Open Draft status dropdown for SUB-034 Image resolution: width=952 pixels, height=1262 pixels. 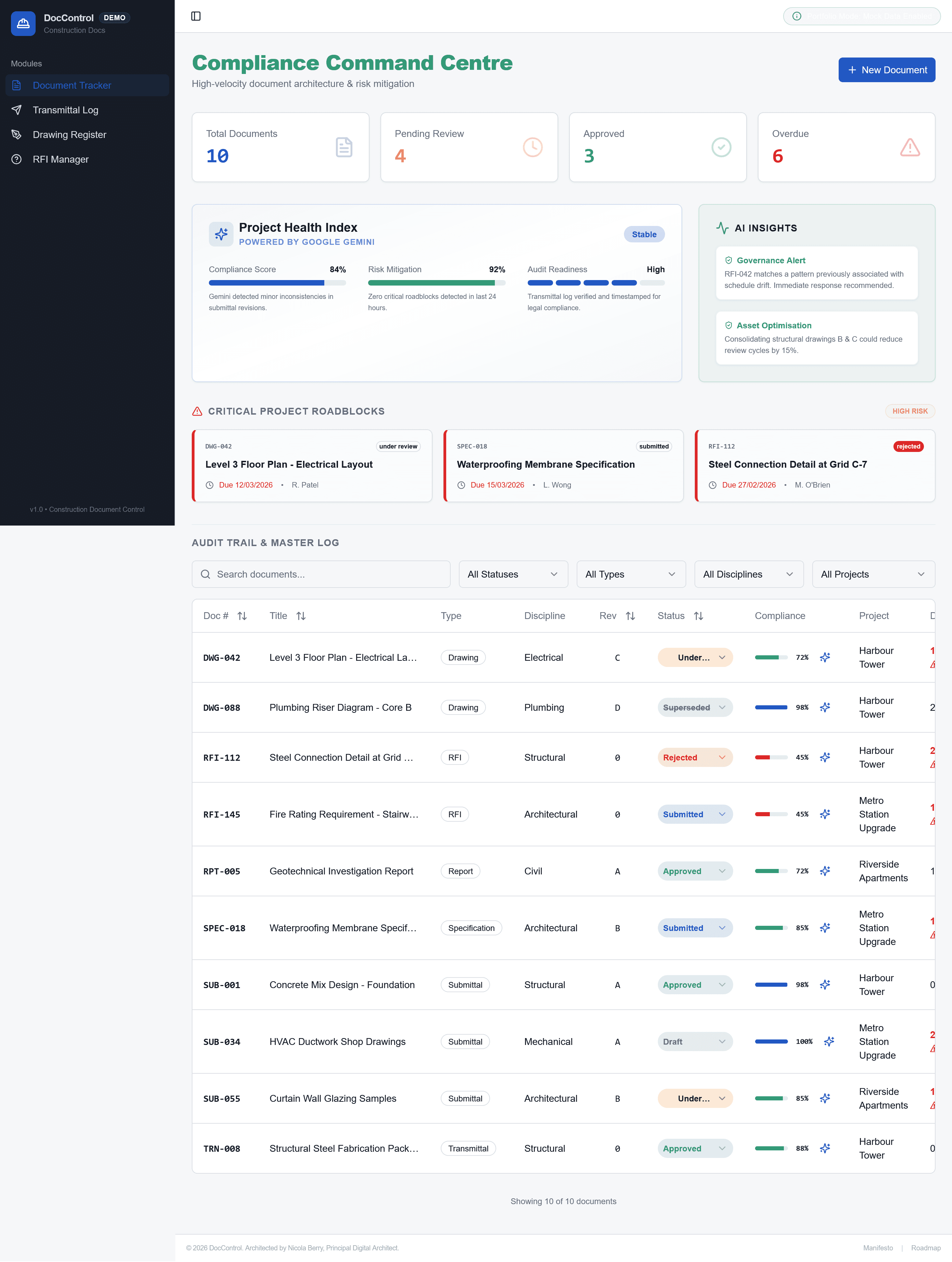pos(694,1041)
